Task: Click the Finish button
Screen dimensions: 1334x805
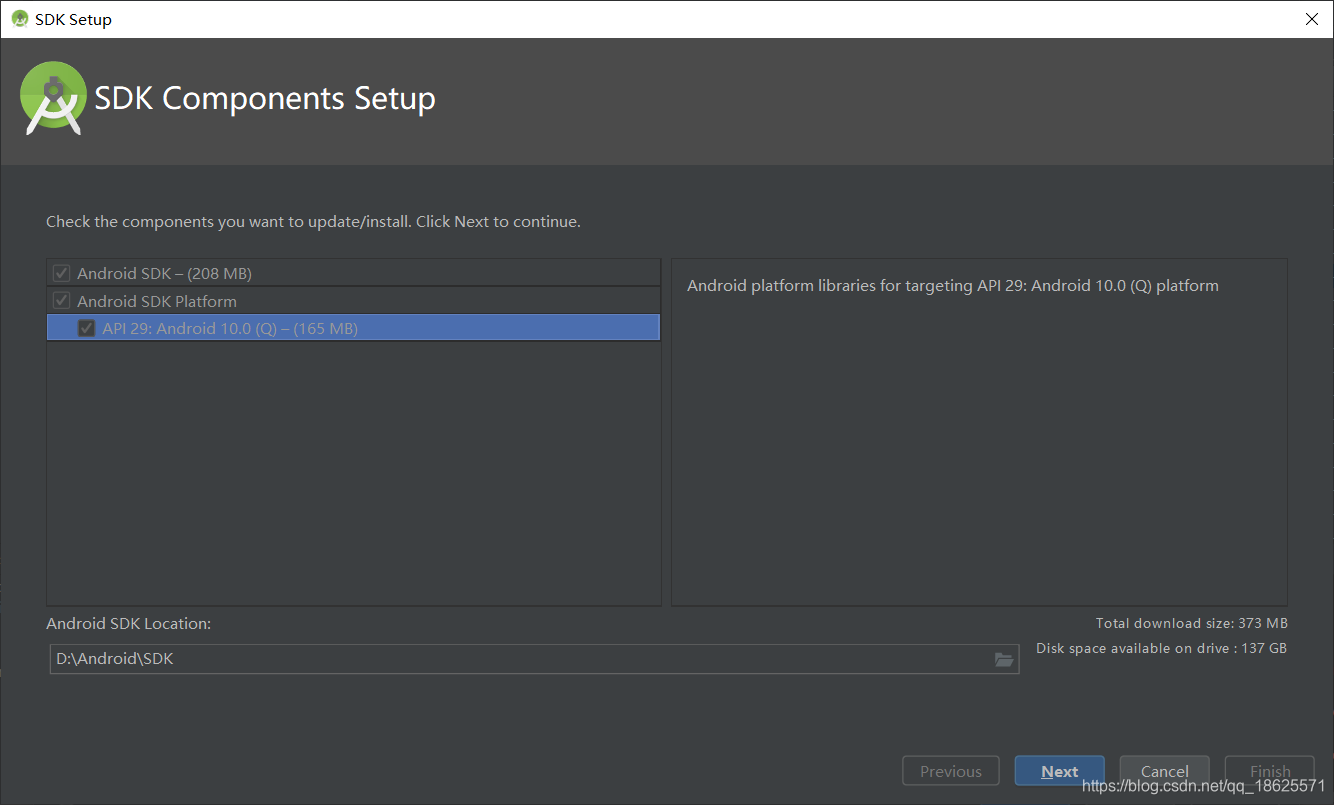Action: tap(1270, 771)
